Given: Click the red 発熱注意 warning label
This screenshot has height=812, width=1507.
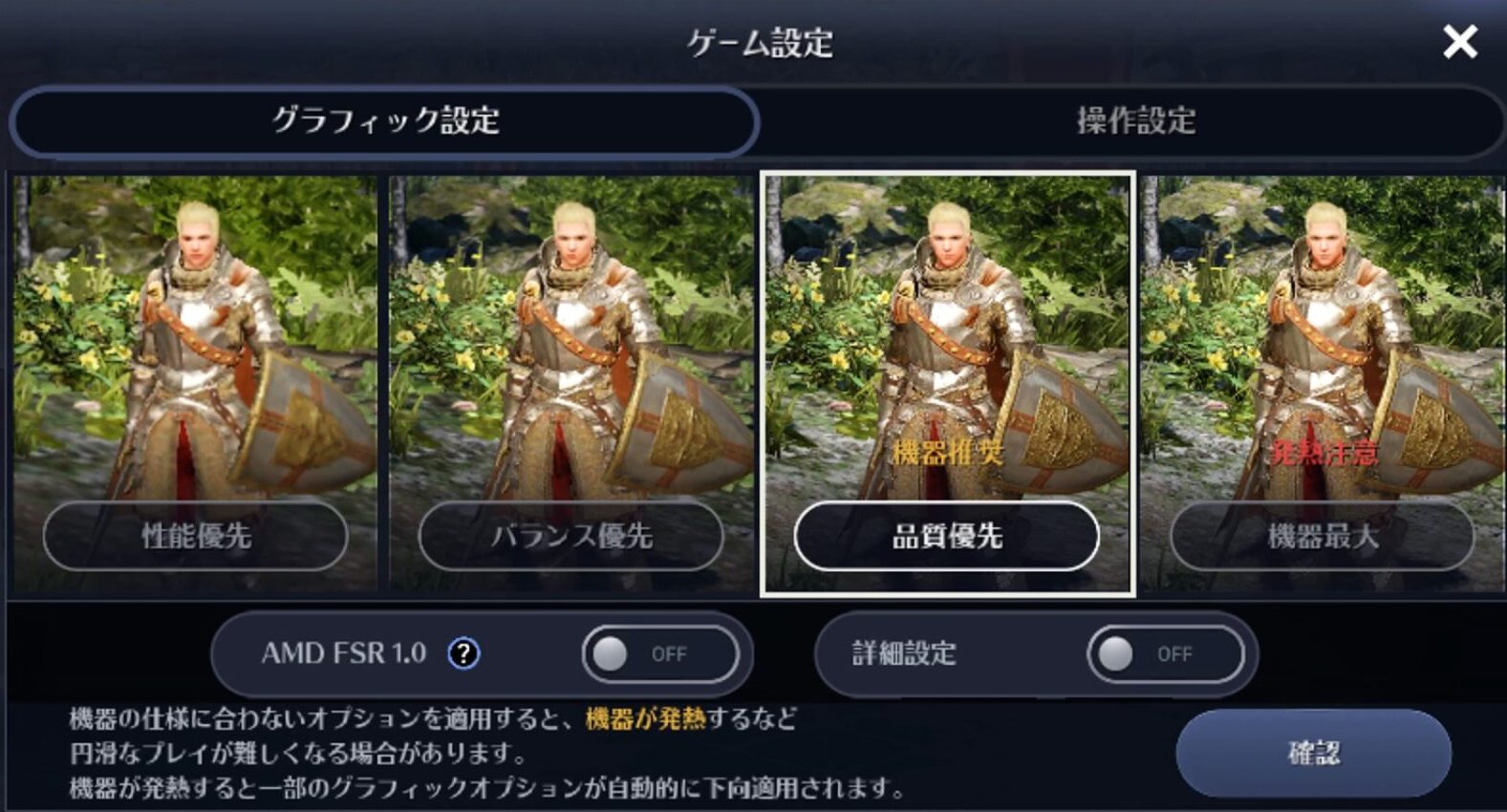Looking at the screenshot, I should [1324, 451].
